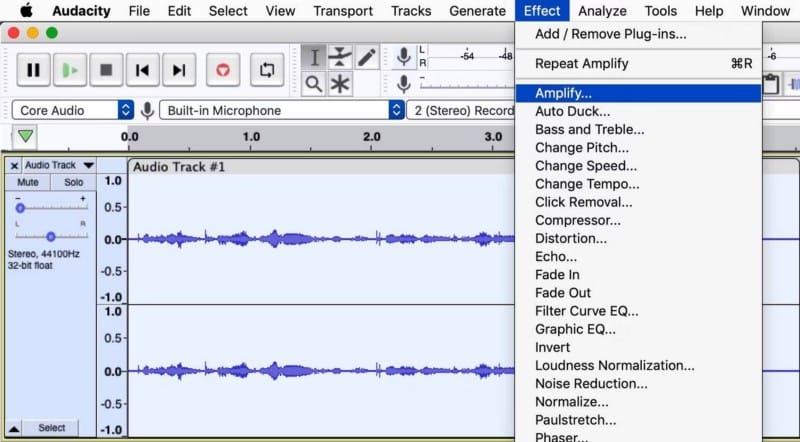Choose the Auto Duck effect
Screen dimensions: 800x442
point(638,111)
